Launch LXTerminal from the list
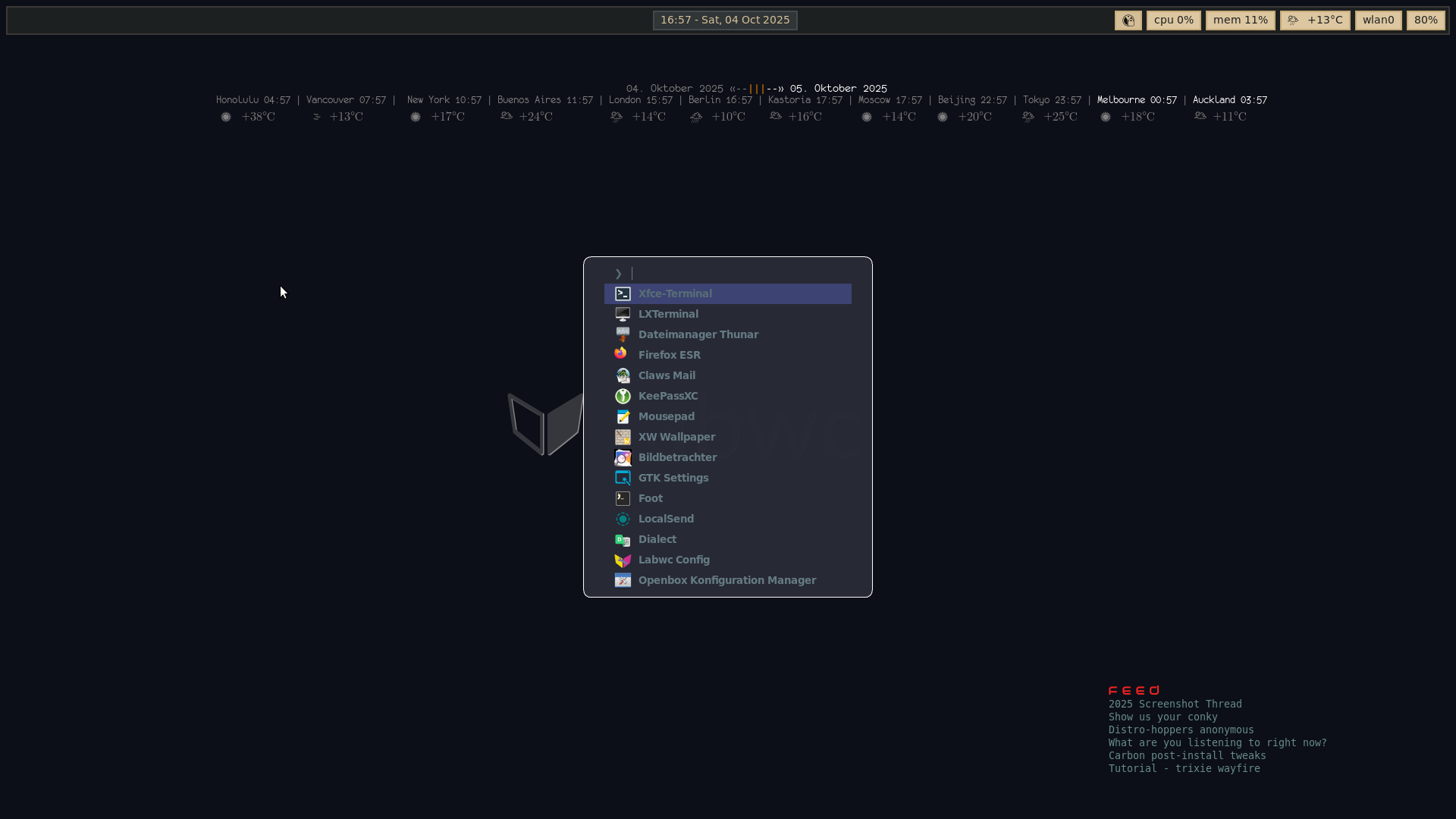 click(668, 314)
